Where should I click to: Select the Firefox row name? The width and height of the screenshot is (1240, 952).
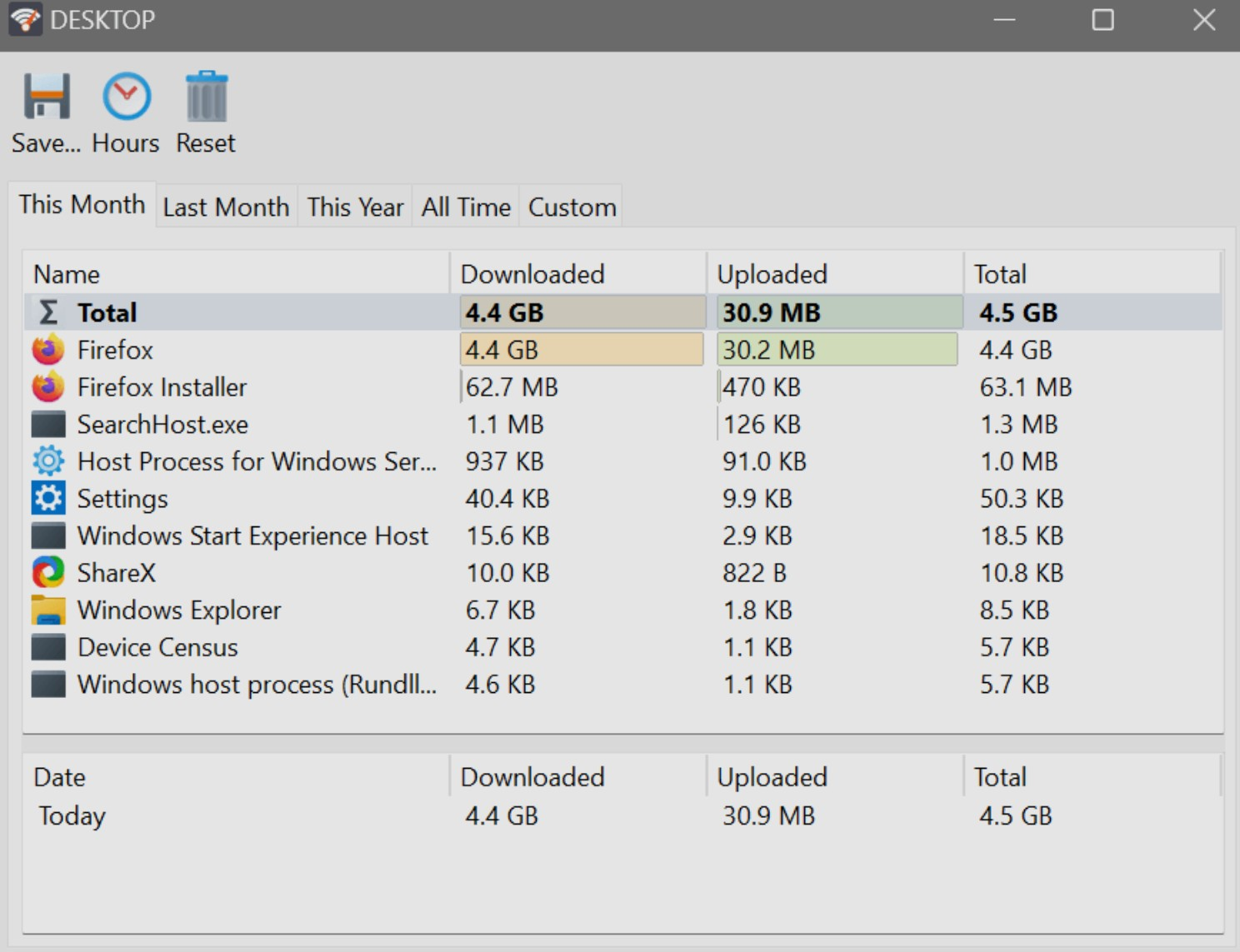[x=115, y=350]
